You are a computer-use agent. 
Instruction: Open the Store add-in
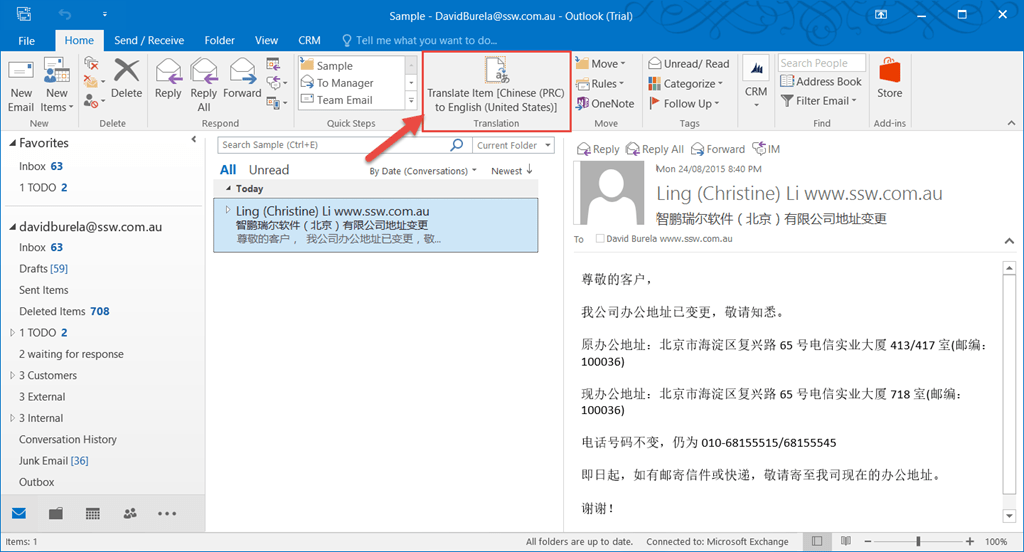click(x=889, y=78)
